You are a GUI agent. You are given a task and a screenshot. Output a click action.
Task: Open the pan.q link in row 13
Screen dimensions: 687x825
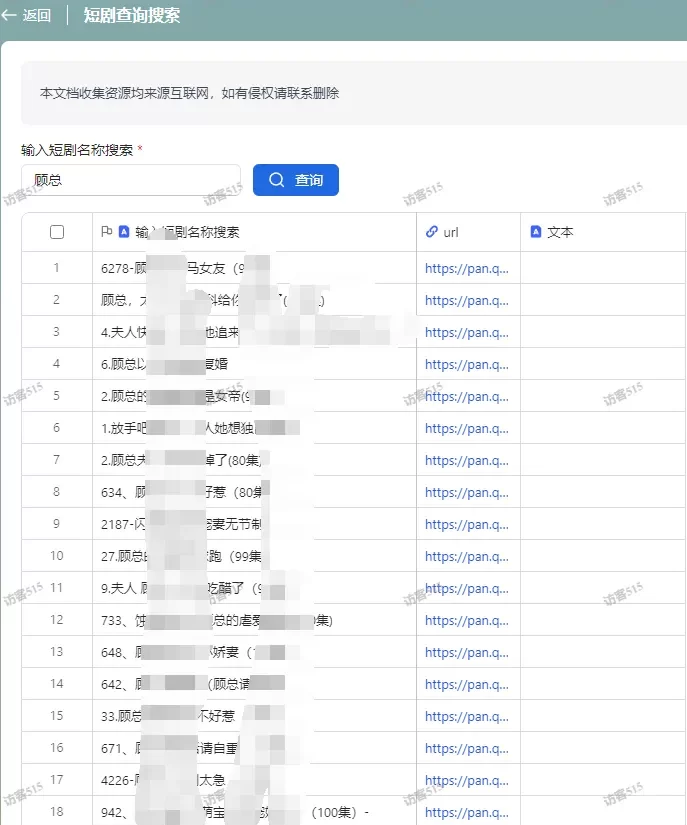click(467, 652)
